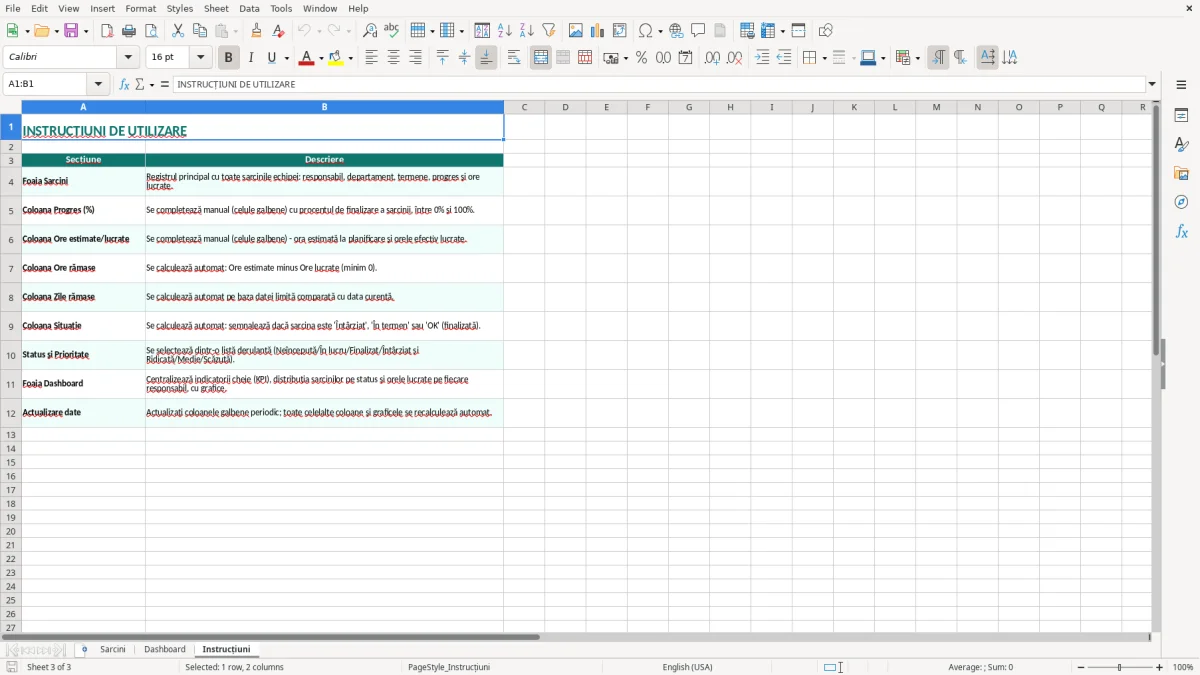Apply yellow Background Color swatch
This screenshot has width=1200, height=675.
pyautogui.click(x=335, y=58)
